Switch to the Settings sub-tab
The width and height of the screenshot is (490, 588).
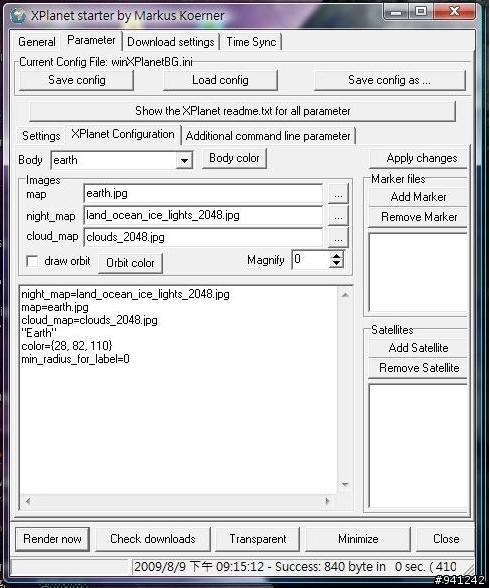(41, 135)
